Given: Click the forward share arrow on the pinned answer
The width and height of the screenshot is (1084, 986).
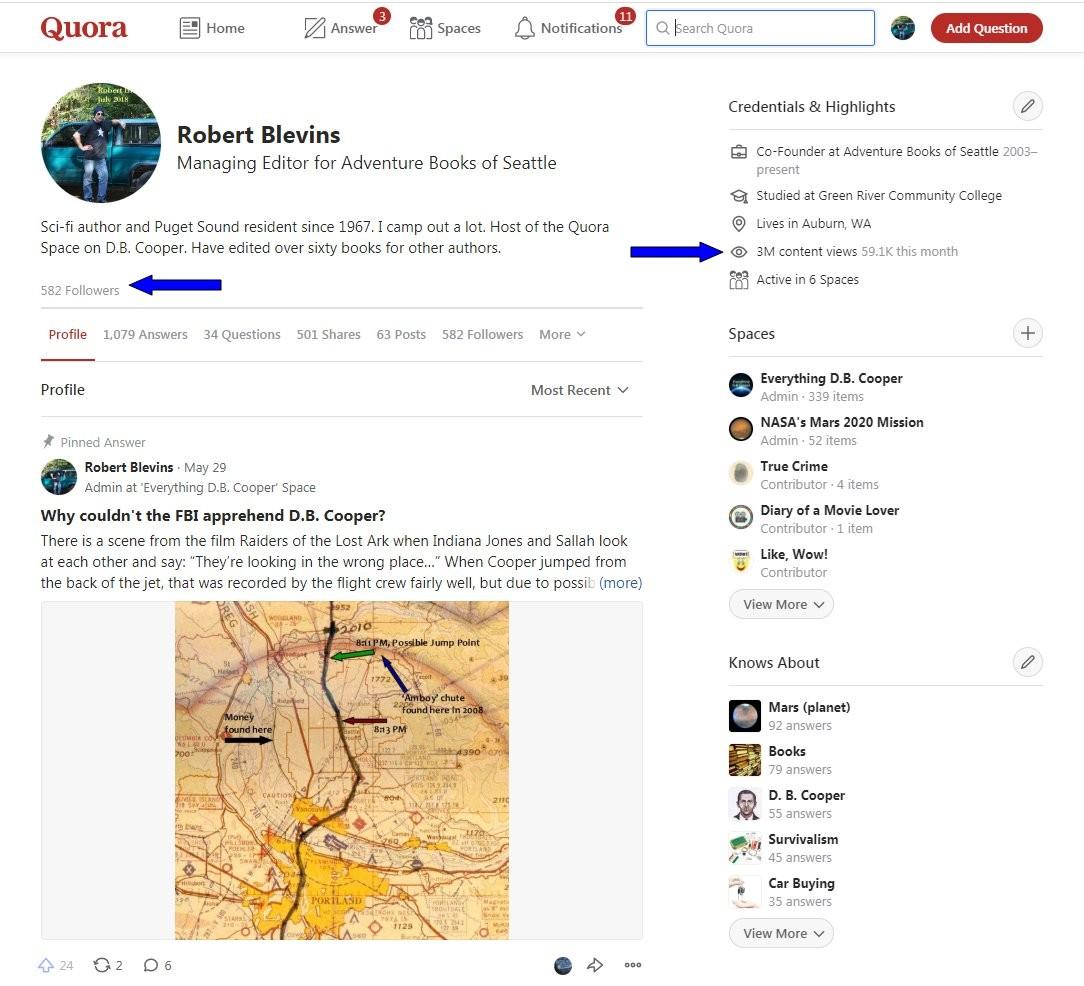Looking at the screenshot, I should [595, 965].
